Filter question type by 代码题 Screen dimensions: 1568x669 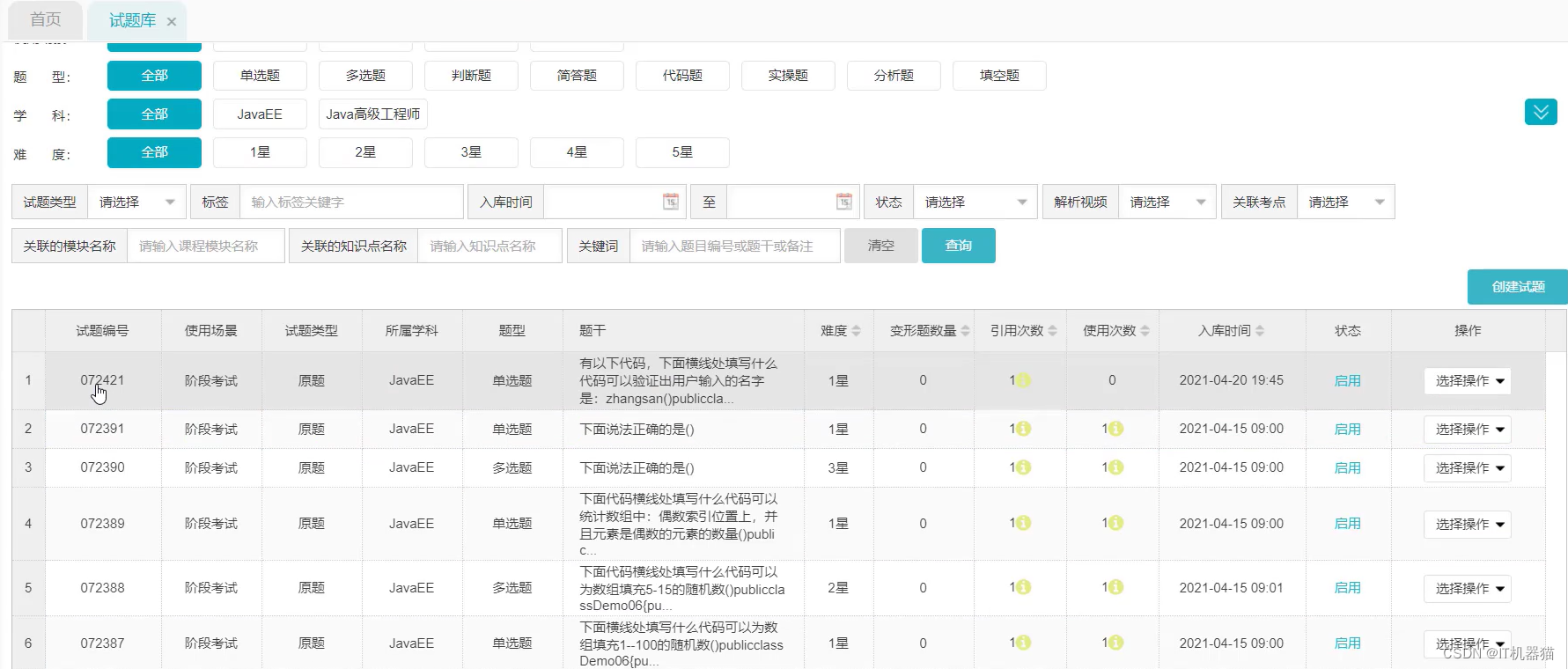pos(682,76)
